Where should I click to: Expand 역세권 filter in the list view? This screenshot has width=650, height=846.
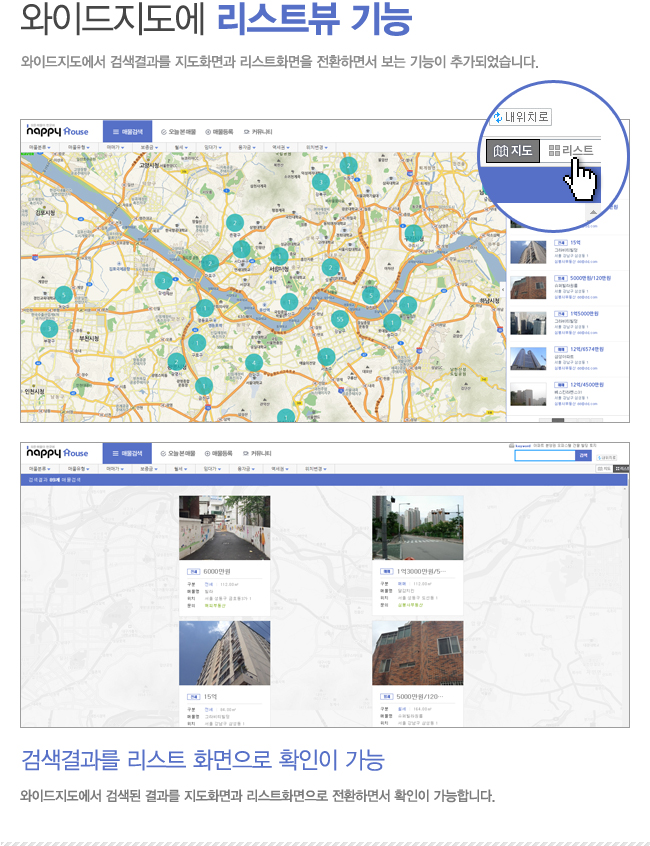tap(280, 469)
